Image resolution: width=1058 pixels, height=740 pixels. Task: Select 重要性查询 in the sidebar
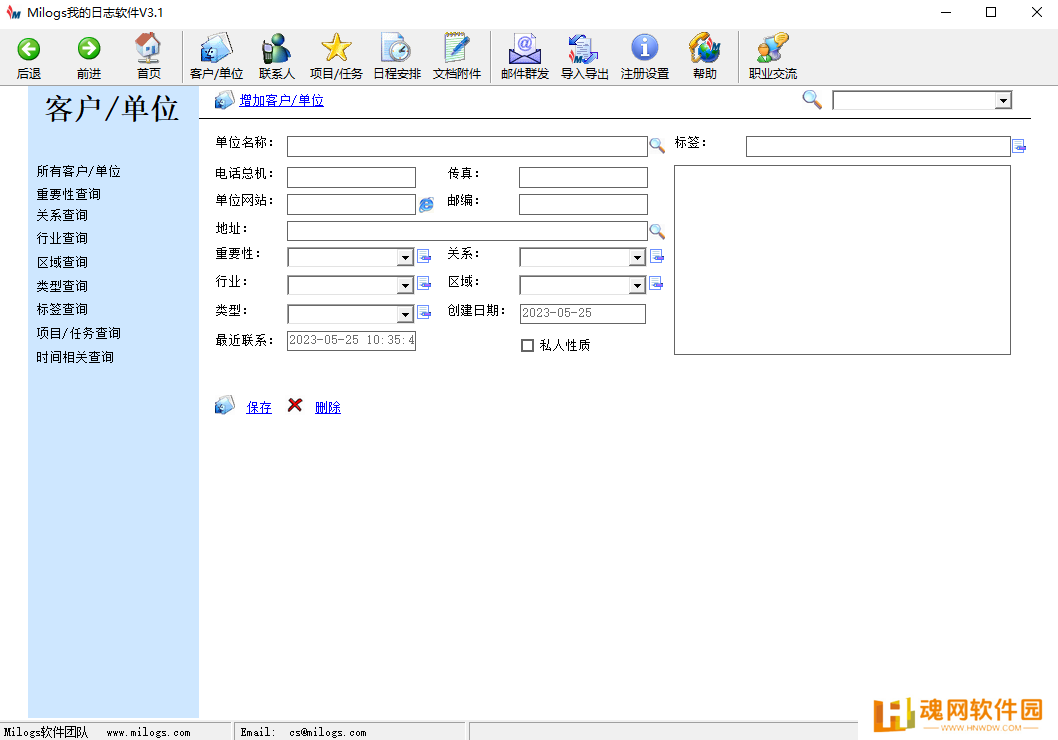pyautogui.click(x=68, y=194)
